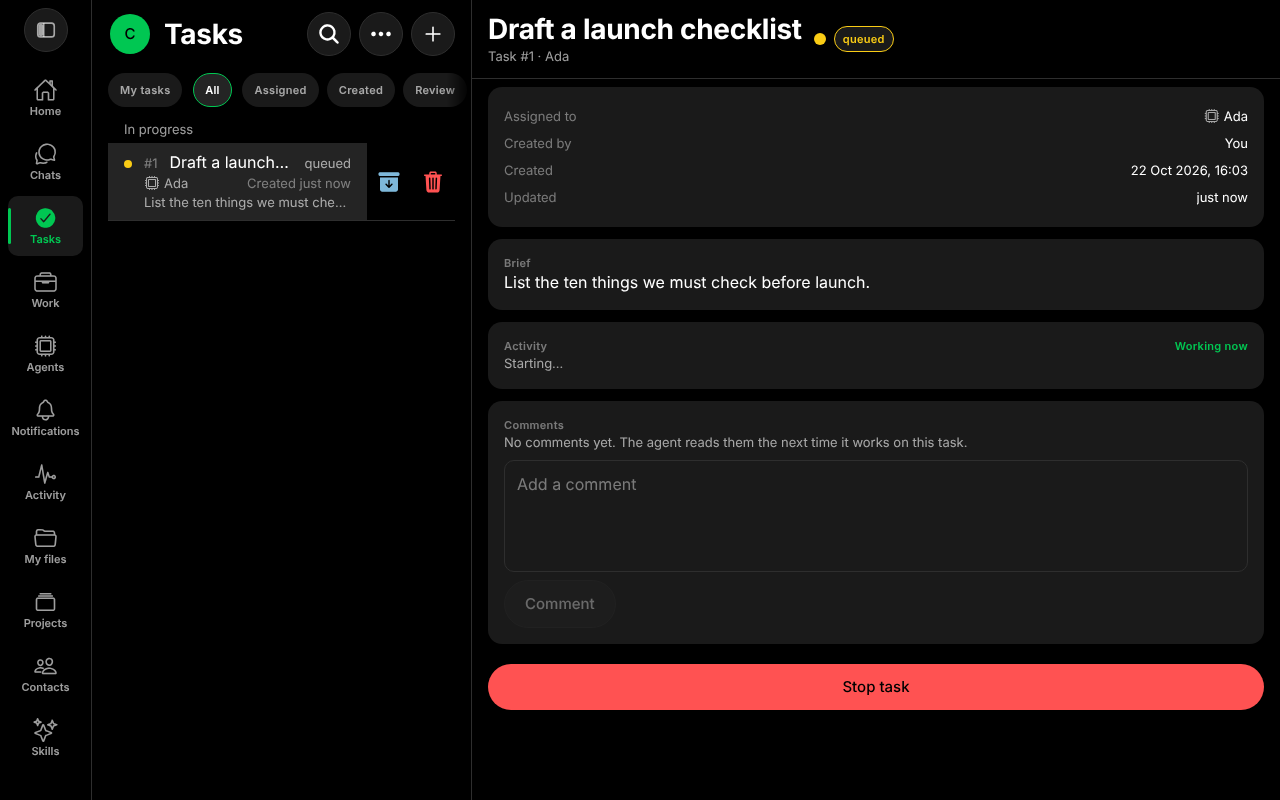Click the Comment submit button
This screenshot has height=800, width=1280.
pyautogui.click(x=560, y=604)
